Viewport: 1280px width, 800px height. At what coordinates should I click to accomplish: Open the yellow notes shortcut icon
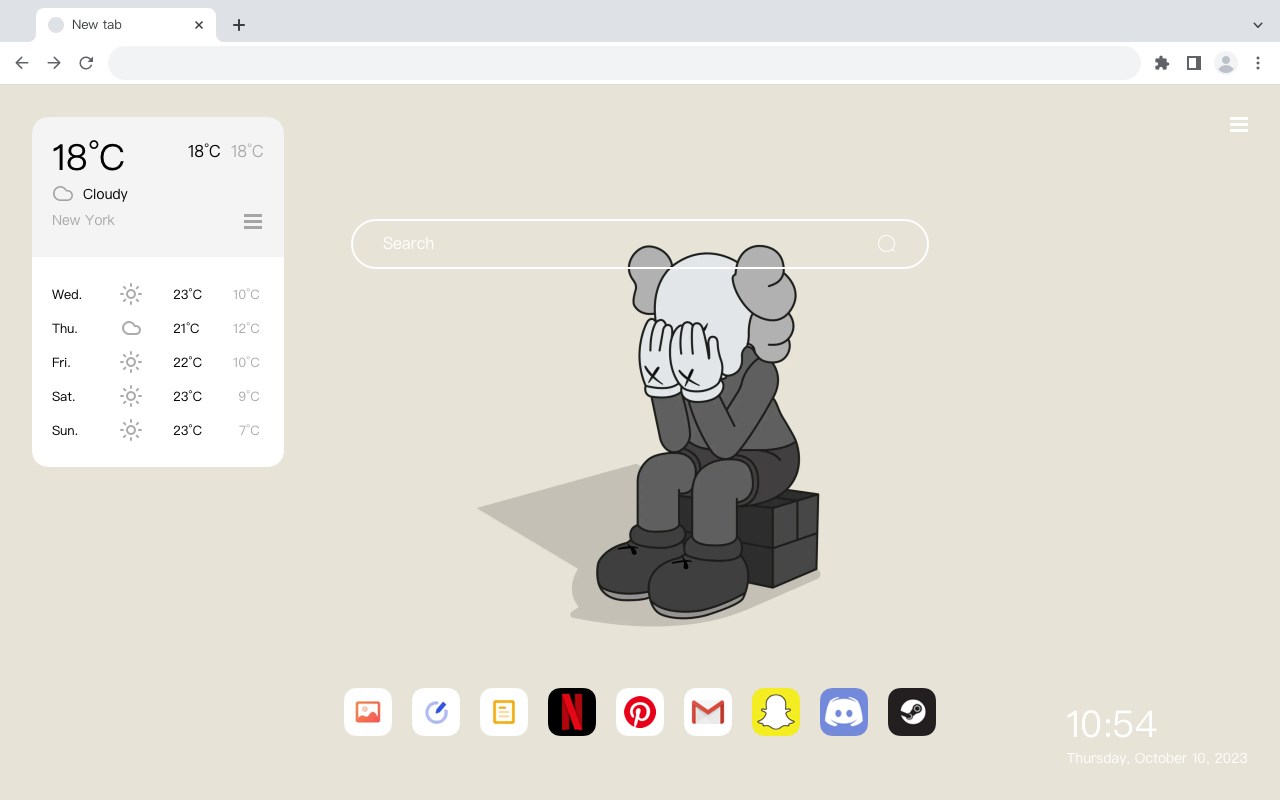[x=504, y=712]
